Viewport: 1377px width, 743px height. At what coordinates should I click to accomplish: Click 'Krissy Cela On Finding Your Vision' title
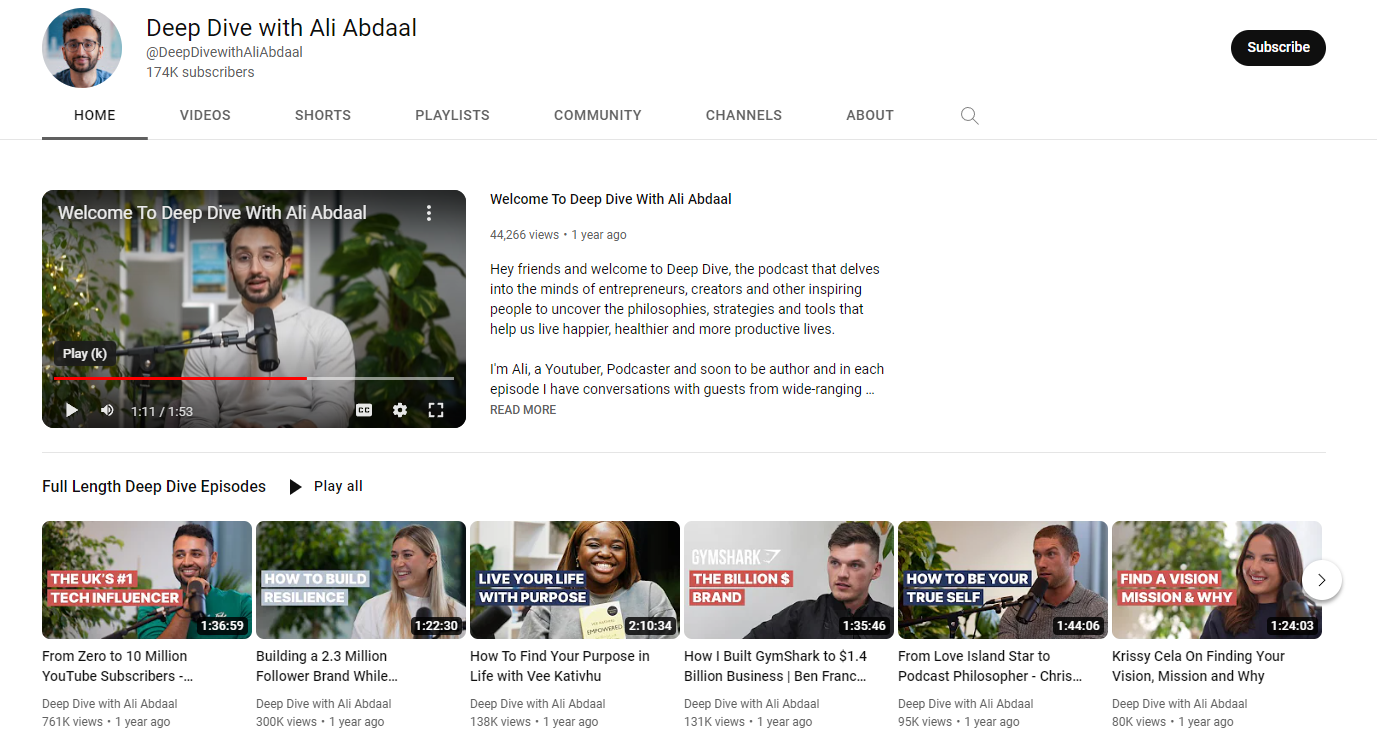[1198, 666]
